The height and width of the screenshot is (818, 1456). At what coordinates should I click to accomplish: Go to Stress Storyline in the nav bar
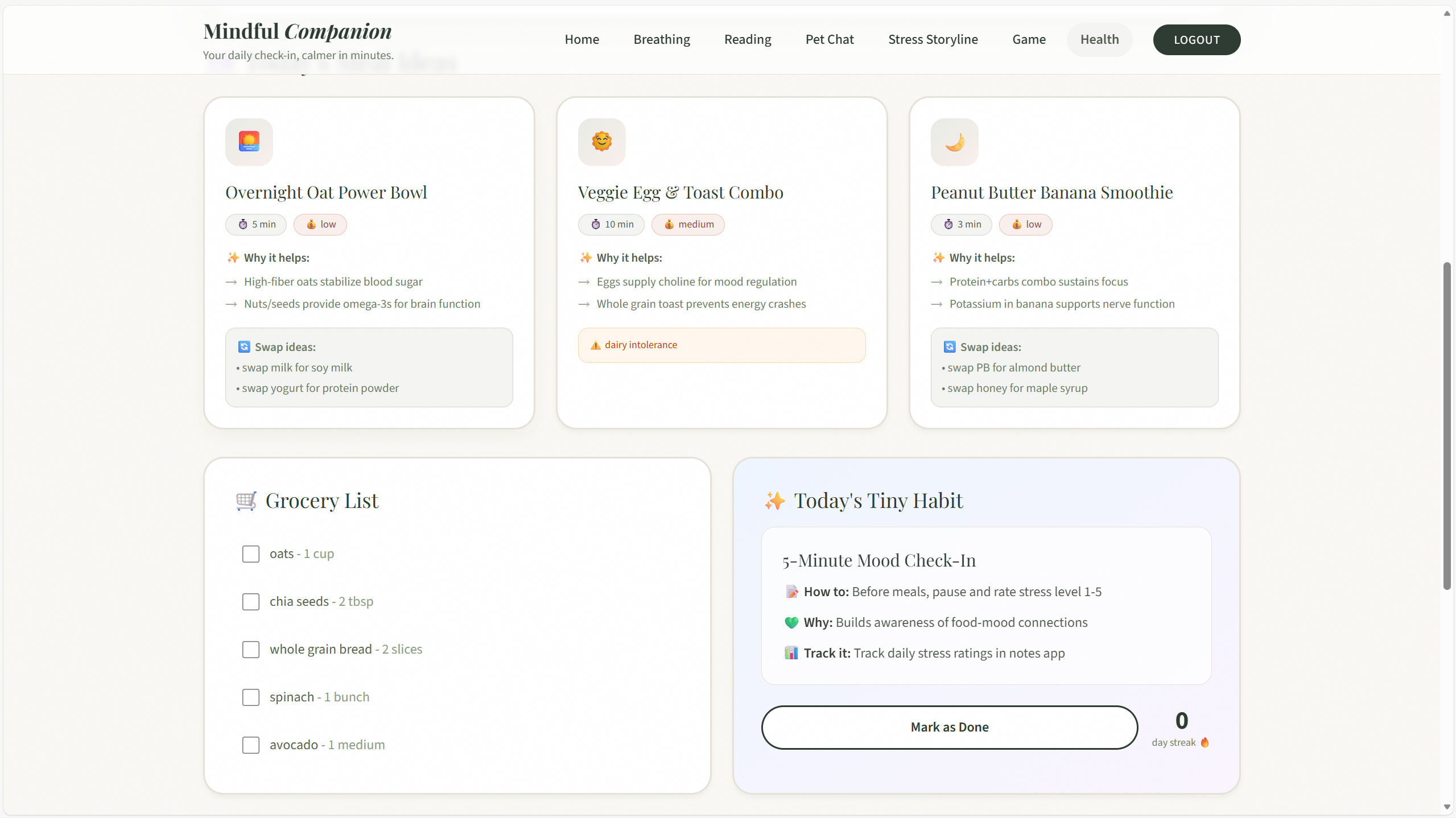(933, 39)
